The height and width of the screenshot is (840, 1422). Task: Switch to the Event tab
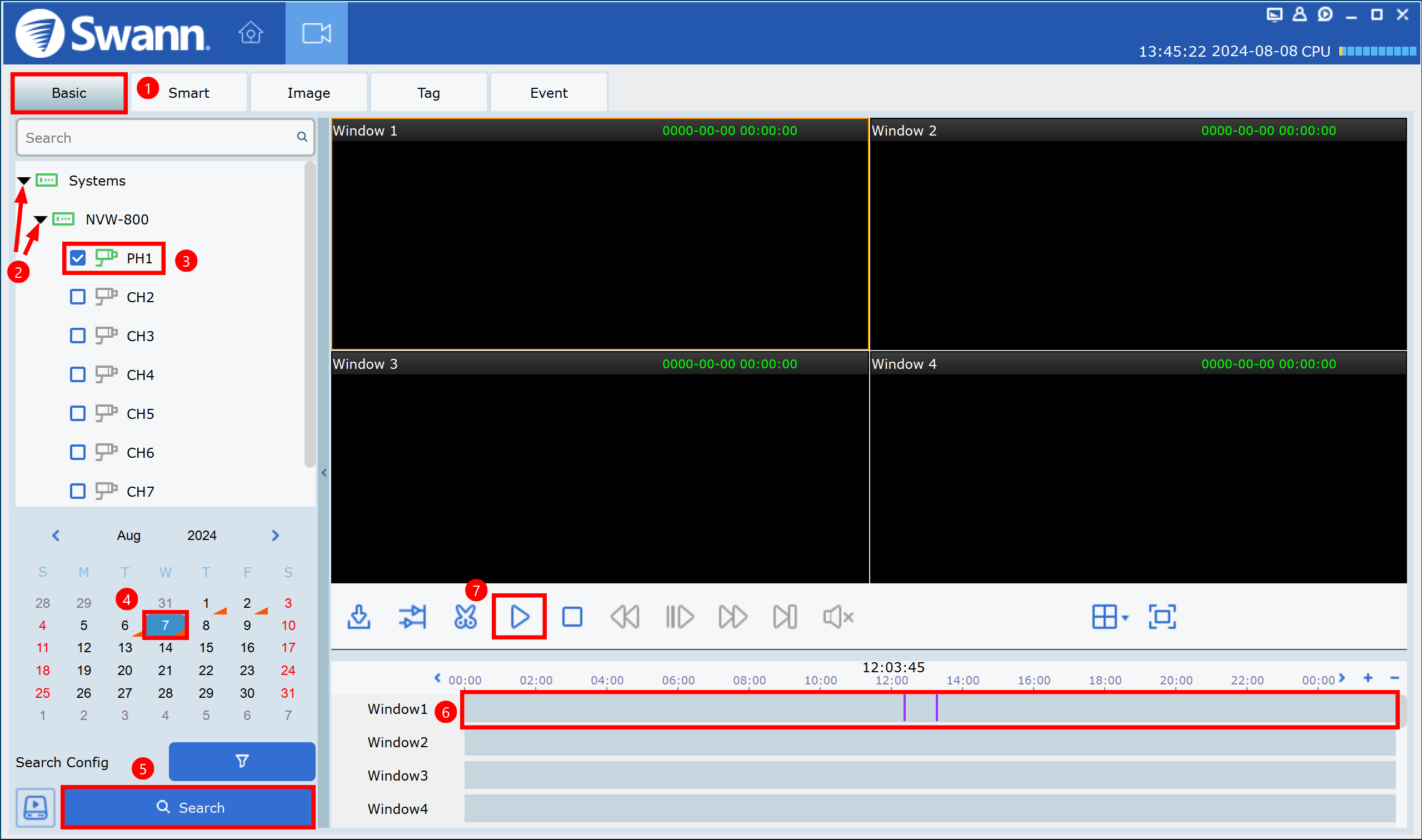click(549, 93)
